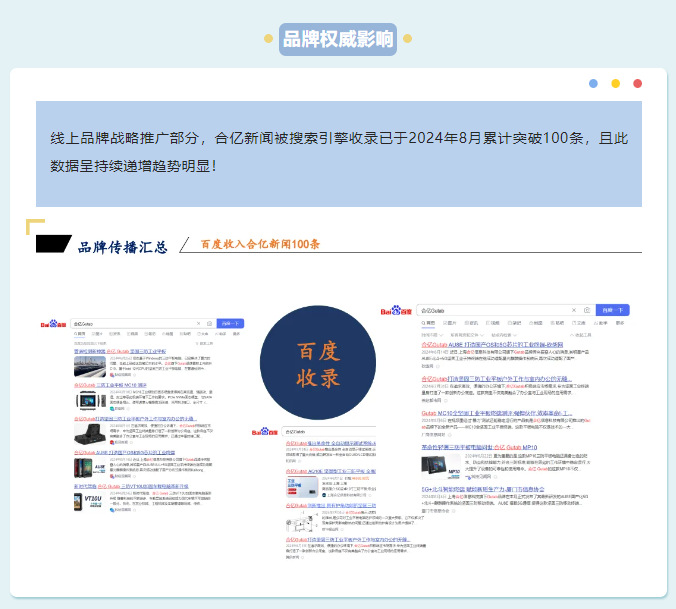Open 合亿 Gutab MP10 result link in right screenshot

(479, 447)
